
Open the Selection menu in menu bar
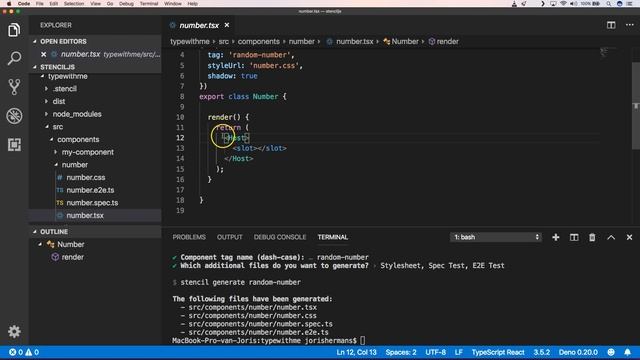74,3
